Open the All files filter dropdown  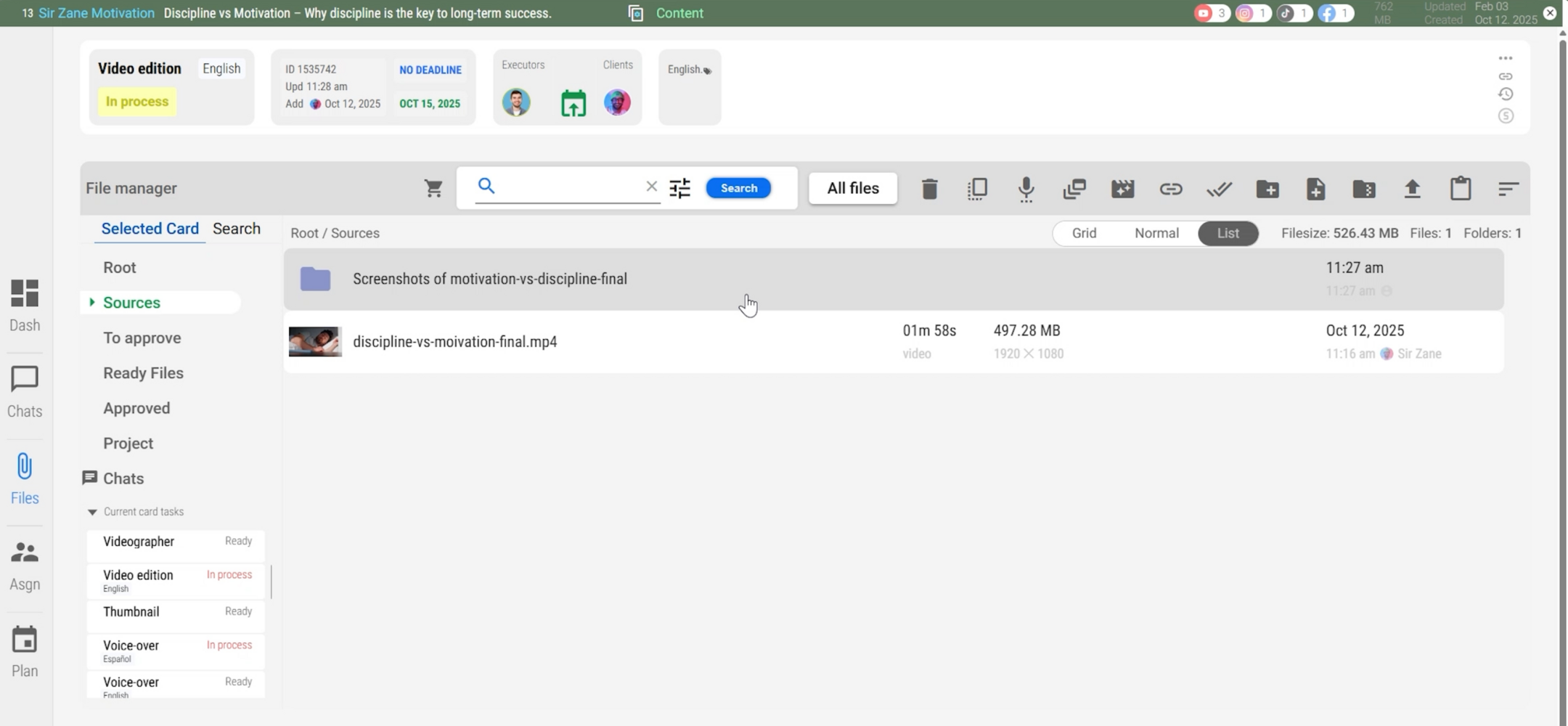coord(853,188)
